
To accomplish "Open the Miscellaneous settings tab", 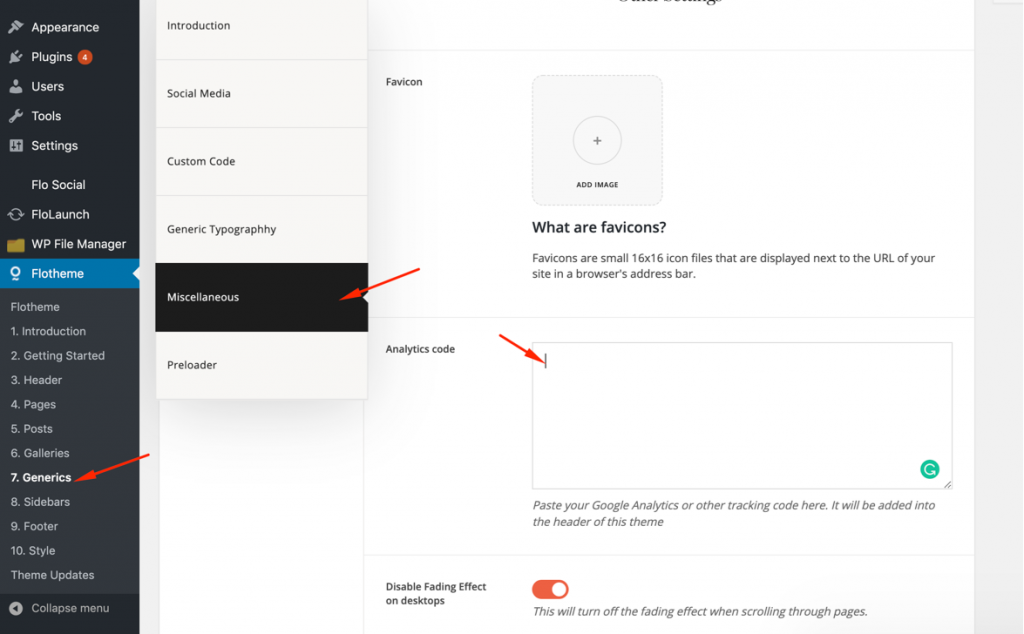I will point(261,297).
